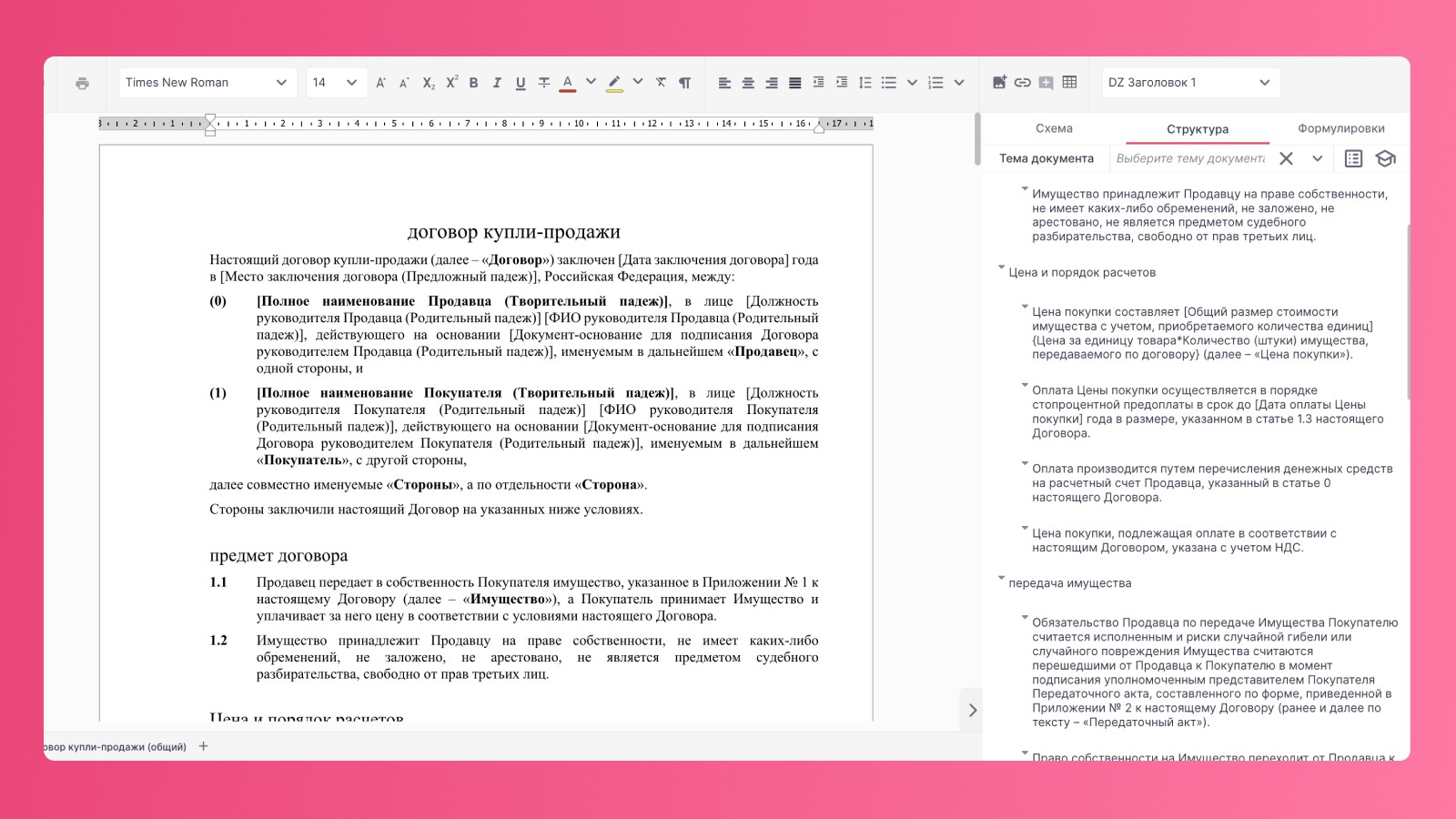Switch to the Формулировки tab
This screenshot has width=1456, height=819.
pos(1340,128)
